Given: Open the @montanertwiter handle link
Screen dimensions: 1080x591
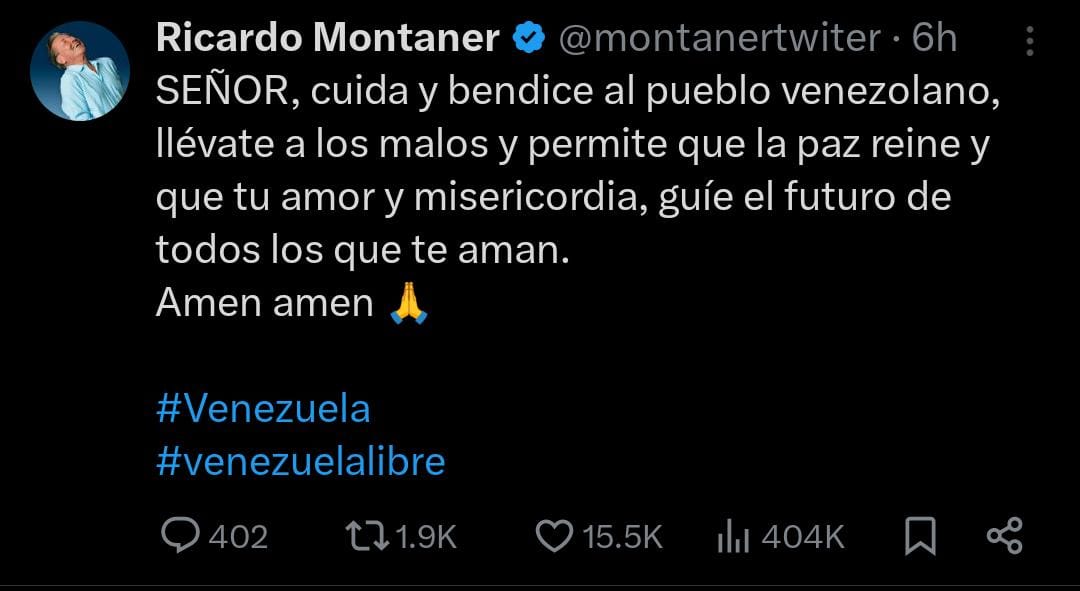Looking at the screenshot, I should [718, 39].
